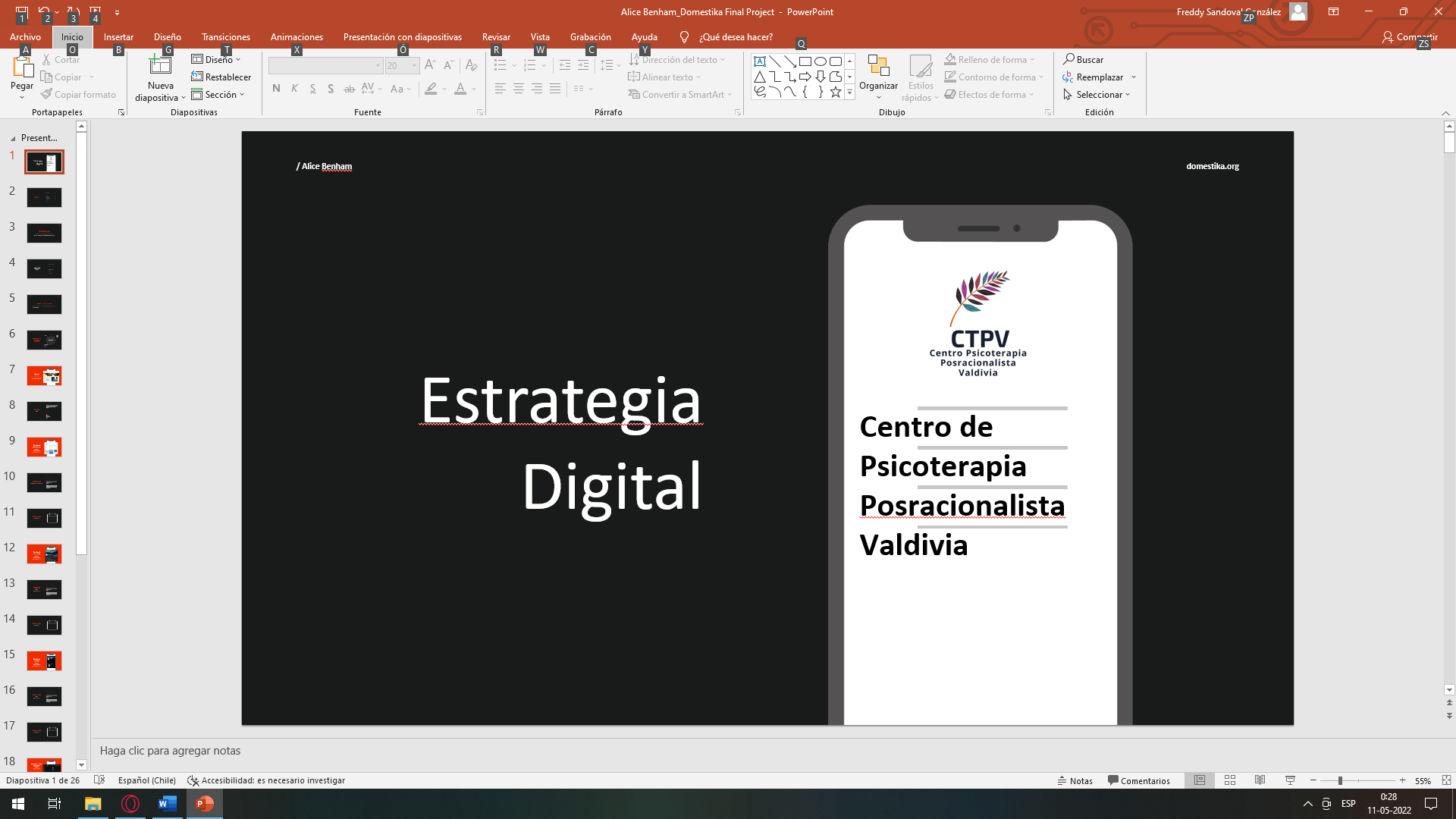Start slideshow from status bar icon
The width and height of the screenshot is (1456, 819).
[1290, 780]
